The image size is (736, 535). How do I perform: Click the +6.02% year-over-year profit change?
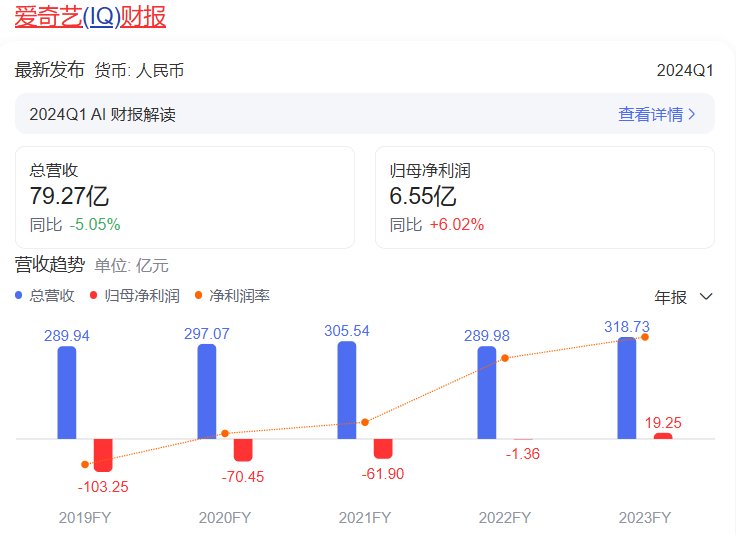457,224
